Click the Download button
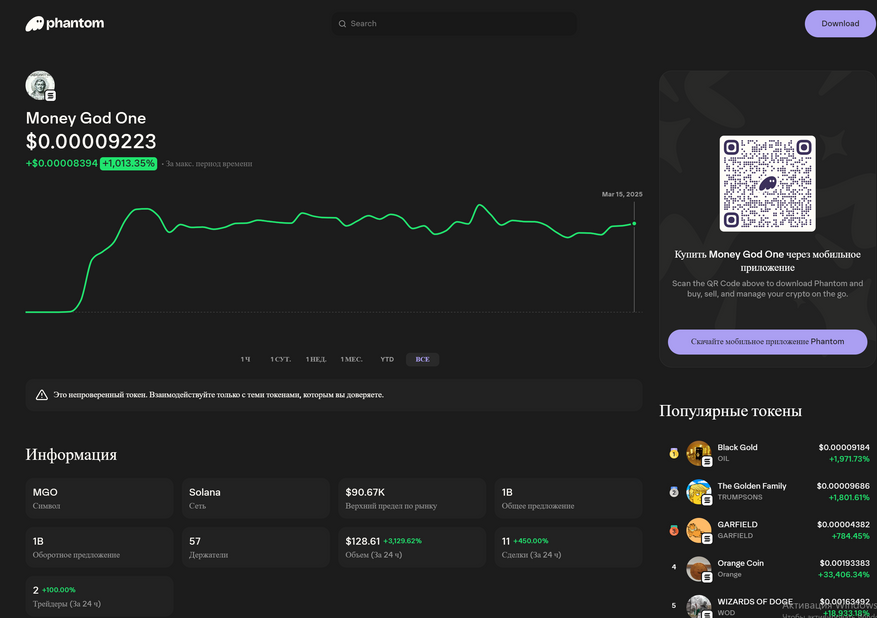This screenshot has width=877, height=618. point(840,23)
